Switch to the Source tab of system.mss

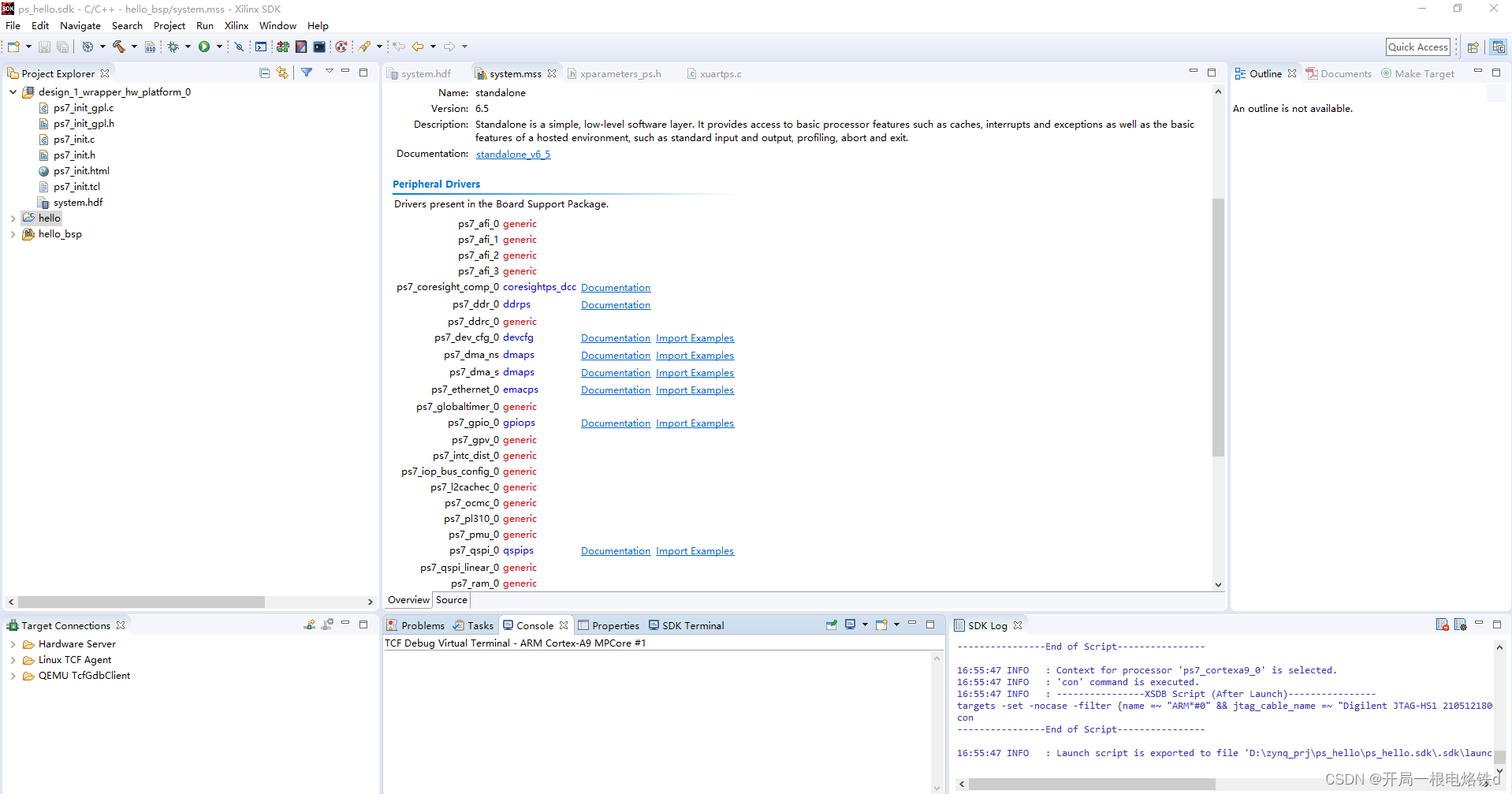[x=452, y=600]
